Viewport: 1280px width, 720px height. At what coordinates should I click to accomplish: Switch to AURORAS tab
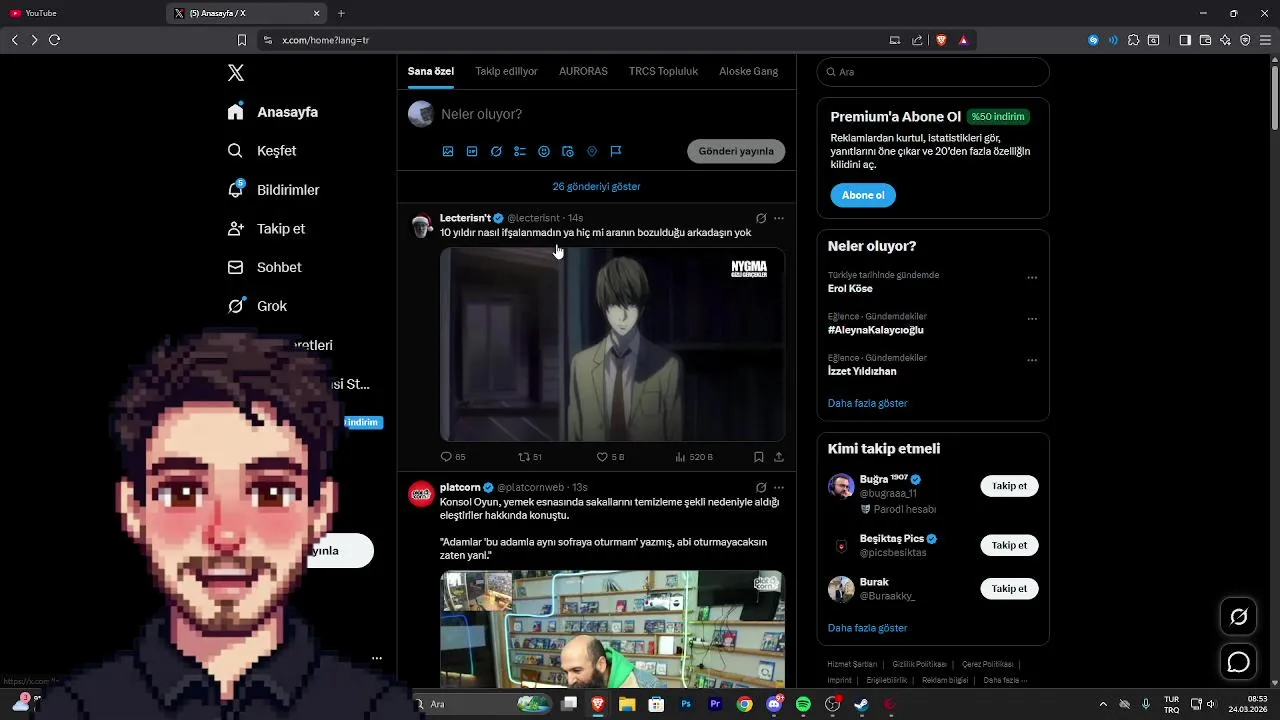(583, 71)
